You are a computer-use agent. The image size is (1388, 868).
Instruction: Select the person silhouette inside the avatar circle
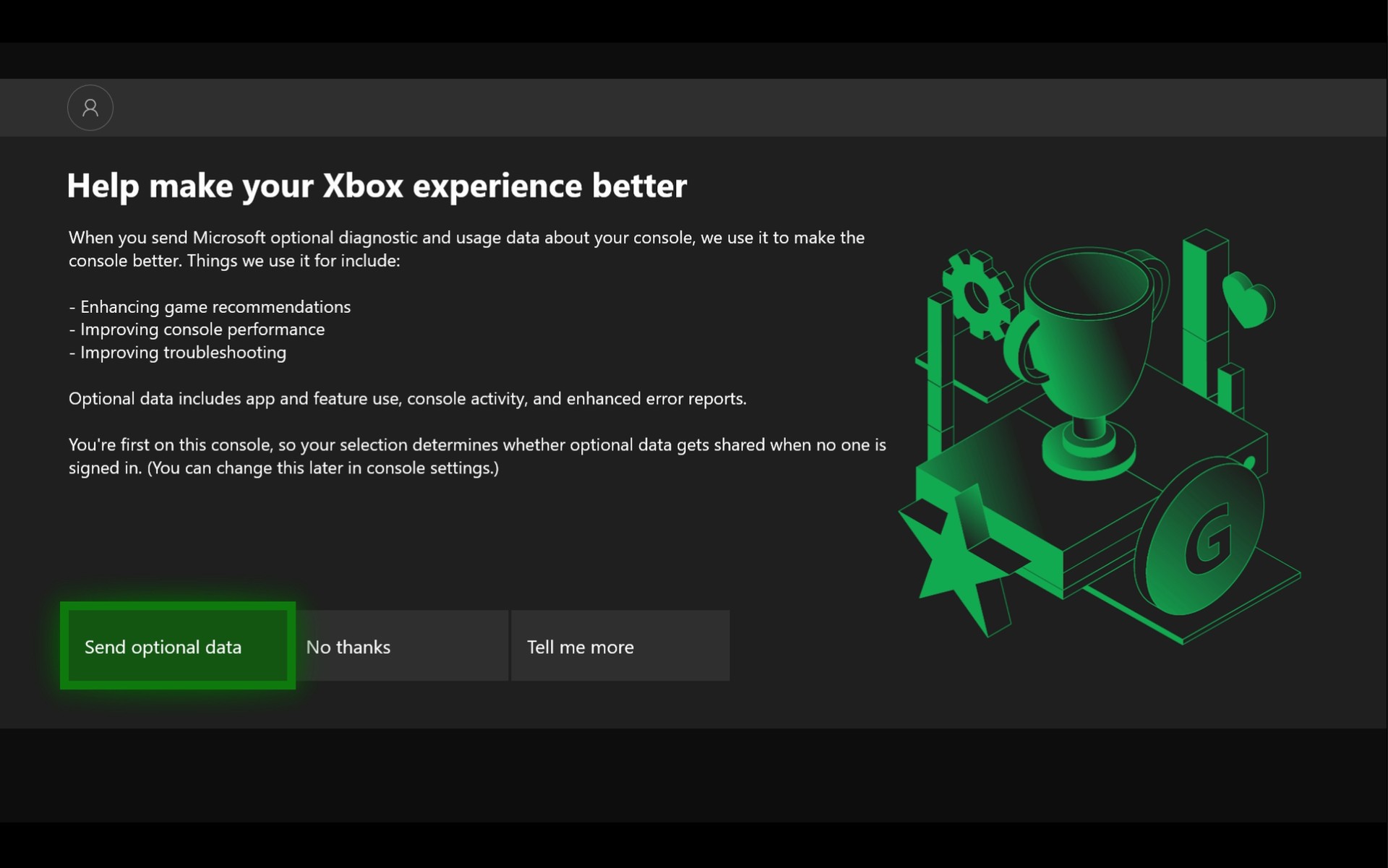(x=90, y=107)
